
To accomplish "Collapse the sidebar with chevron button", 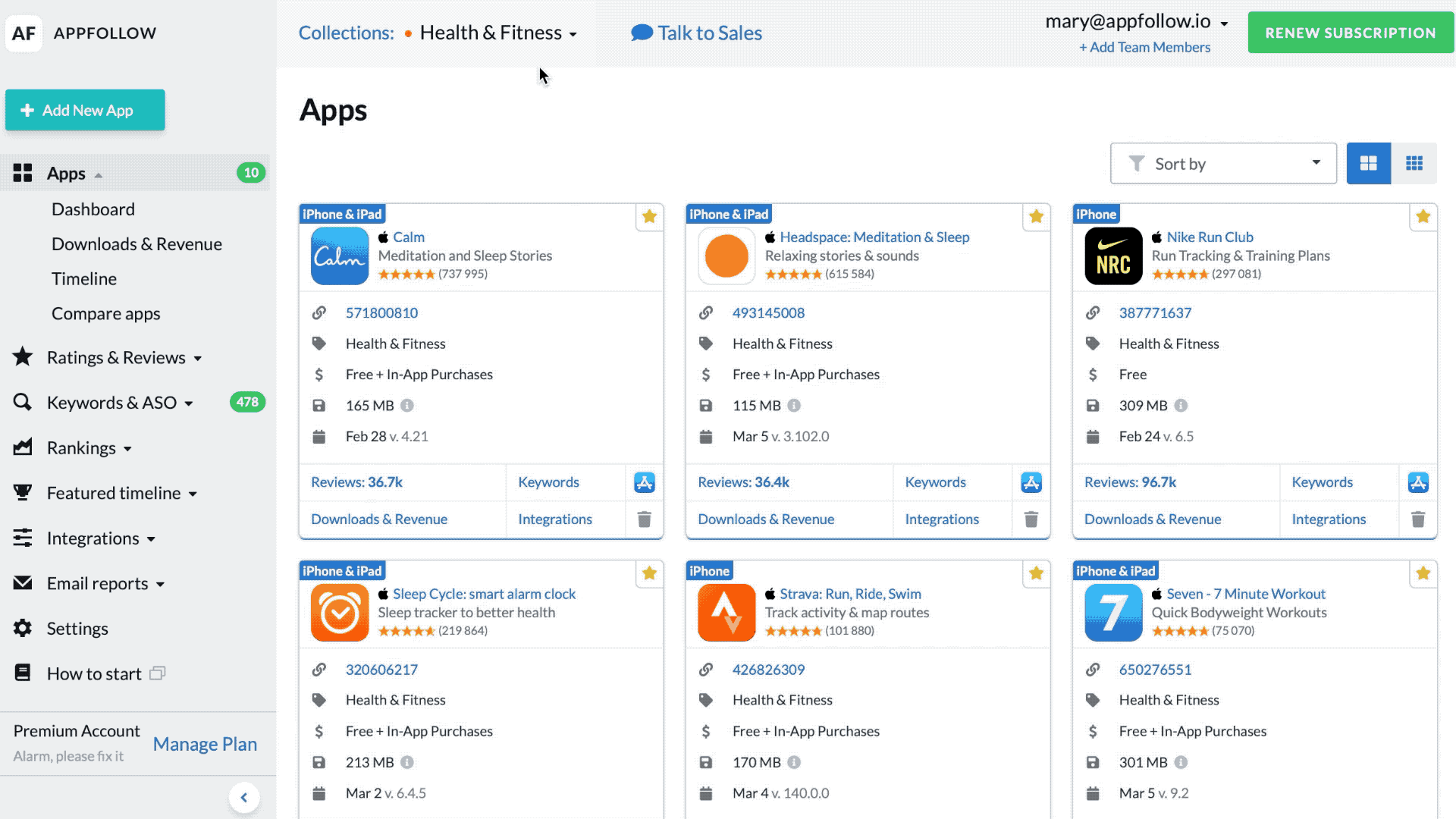I will point(244,797).
